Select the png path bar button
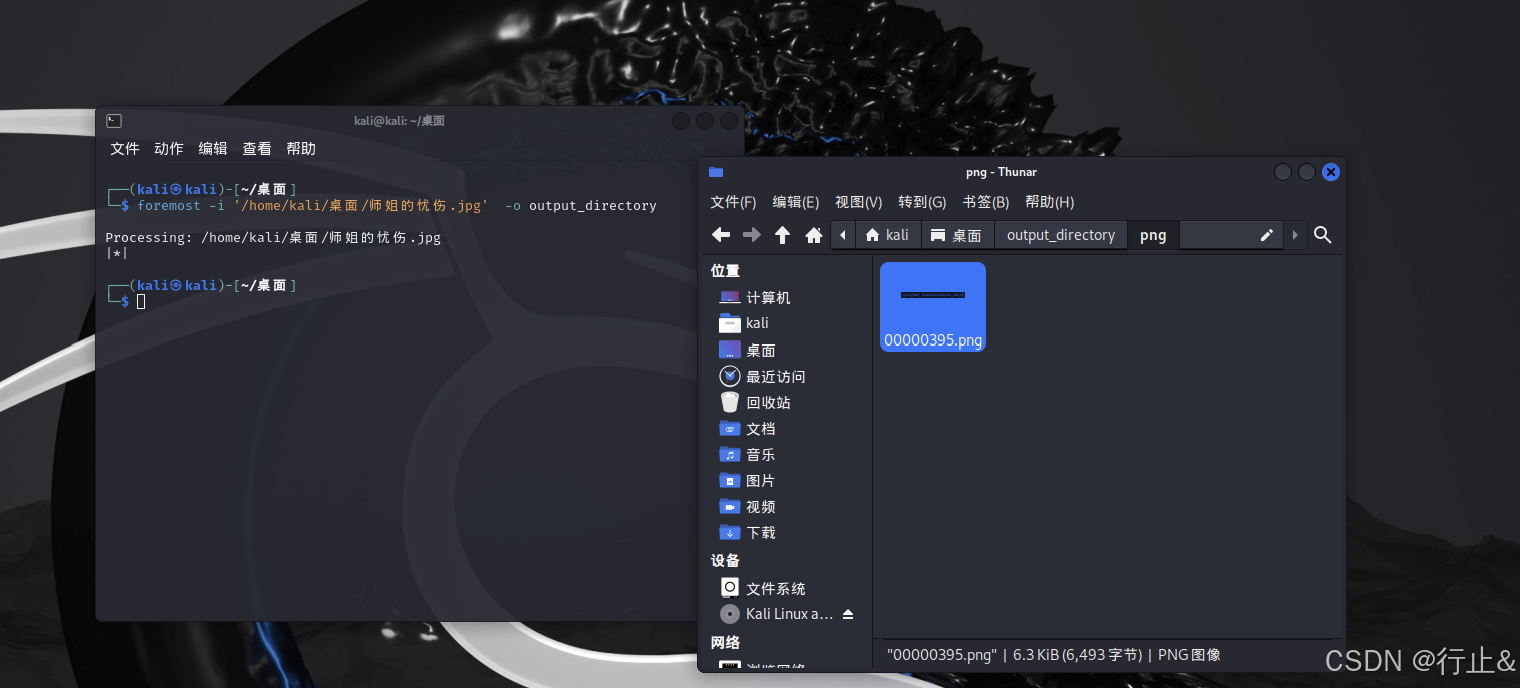This screenshot has height=688, width=1520. (1153, 235)
